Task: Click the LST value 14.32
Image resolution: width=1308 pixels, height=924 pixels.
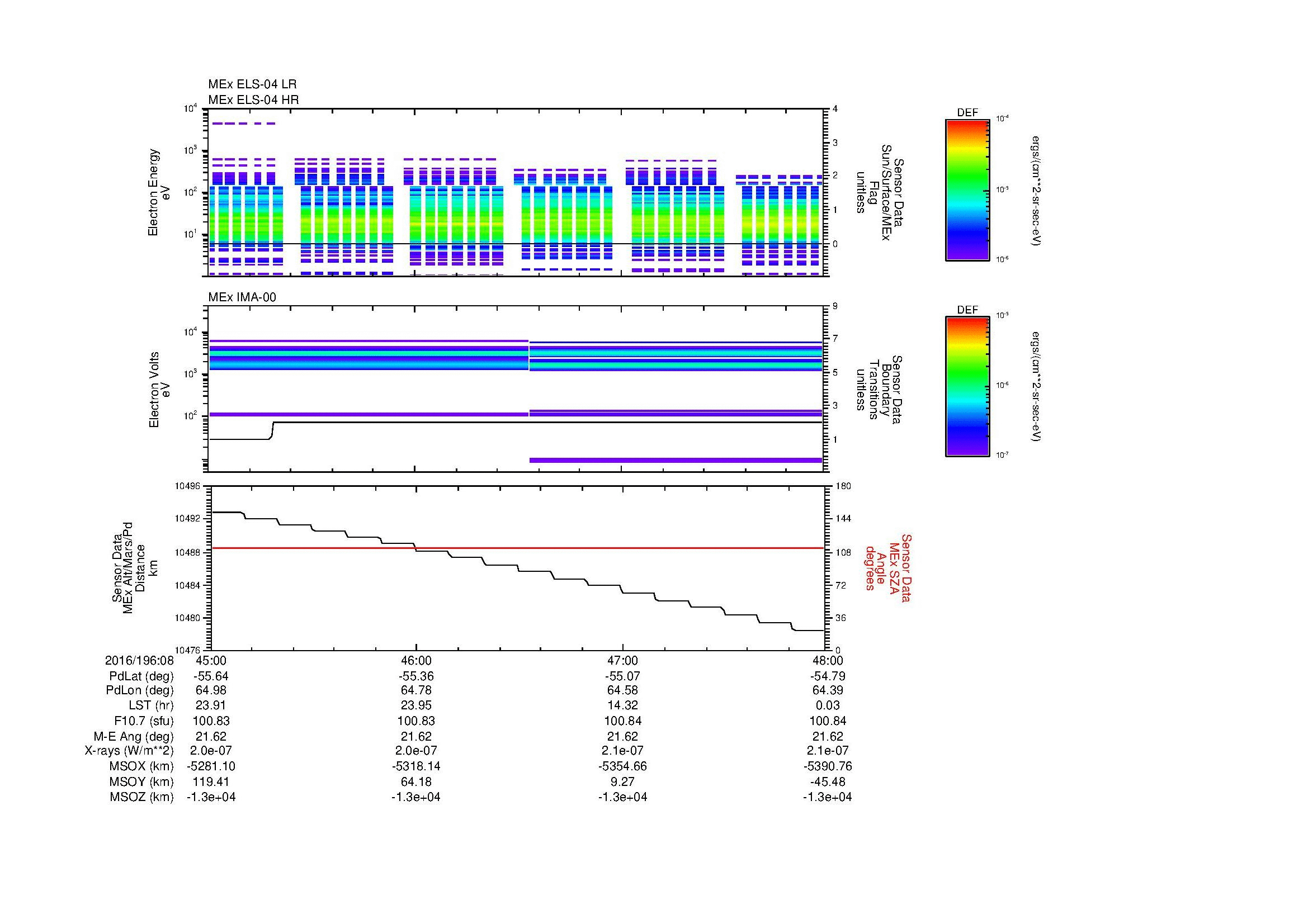Action: pos(622,705)
